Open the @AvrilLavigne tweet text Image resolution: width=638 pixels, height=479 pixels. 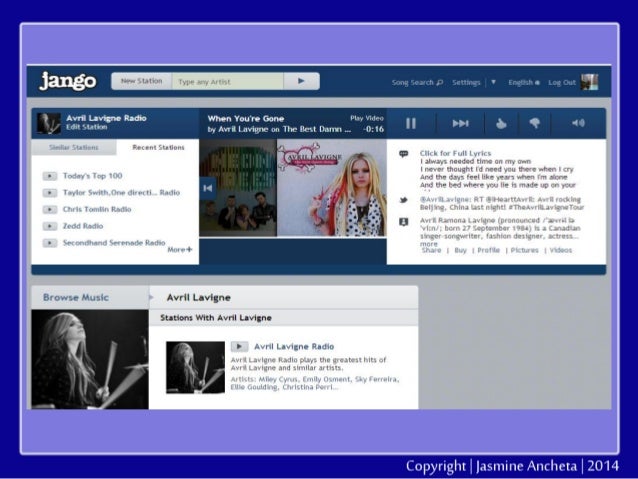pos(502,203)
